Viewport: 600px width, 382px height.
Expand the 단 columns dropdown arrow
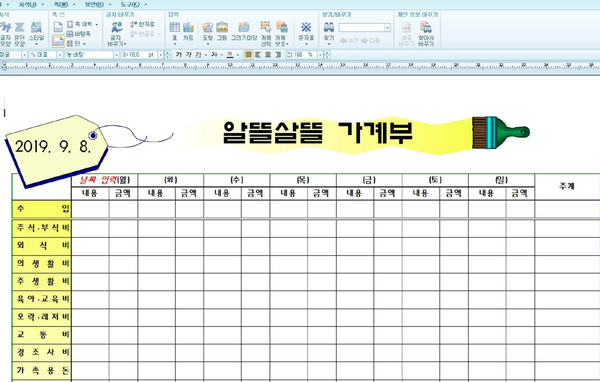[85, 44]
